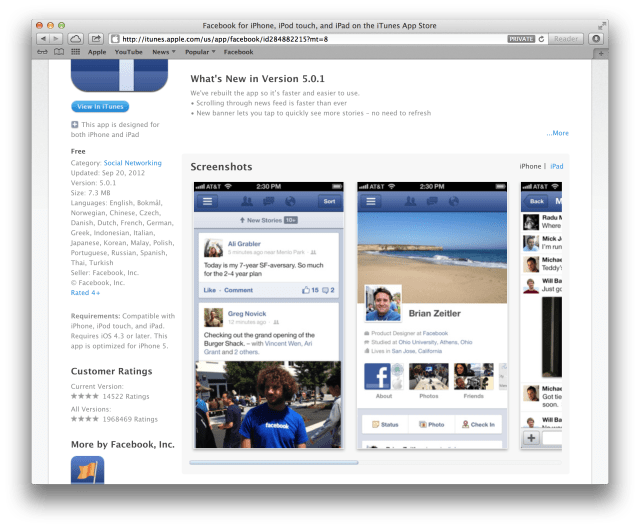Click the Facebook app icon image

(x=119, y=75)
